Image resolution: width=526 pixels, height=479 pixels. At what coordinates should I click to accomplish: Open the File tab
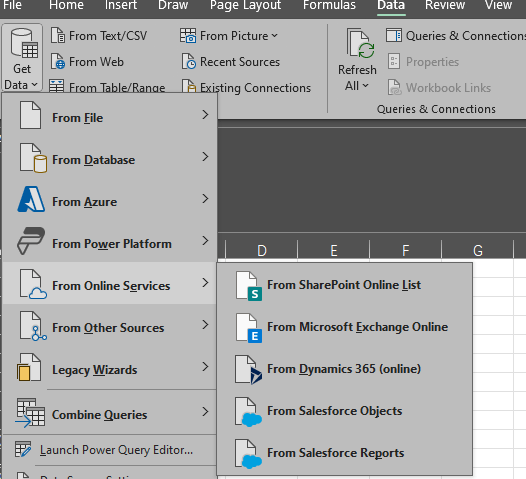click(x=12, y=5)
